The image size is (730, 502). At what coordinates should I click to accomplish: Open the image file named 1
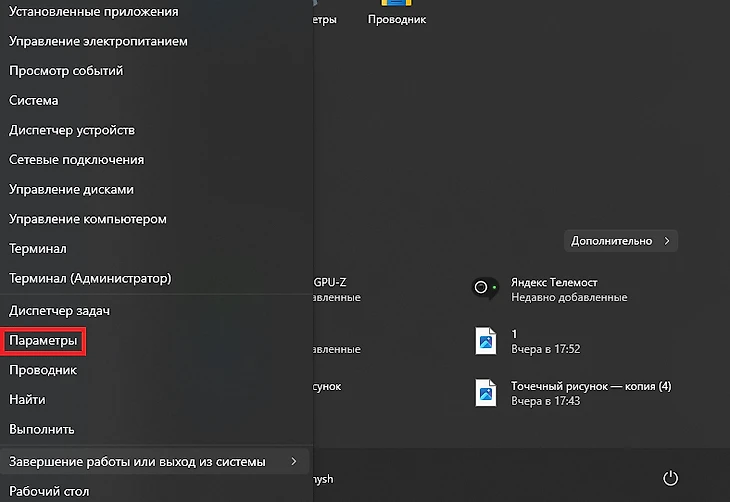pyautogui.click(x=486, y=341)
